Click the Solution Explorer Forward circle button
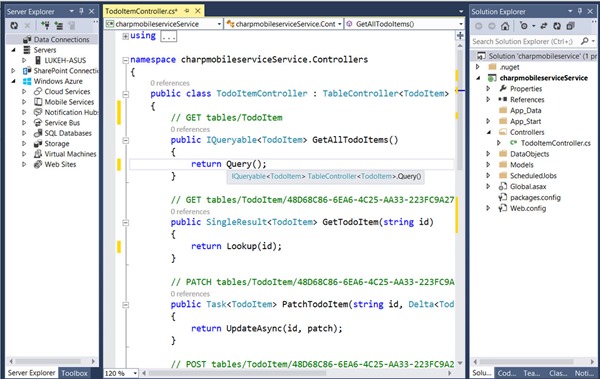 click(492, 26)
